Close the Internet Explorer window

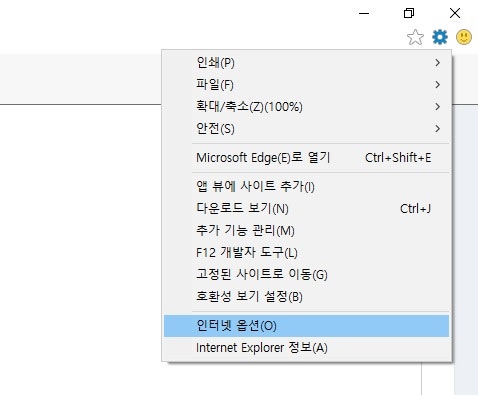455,13
